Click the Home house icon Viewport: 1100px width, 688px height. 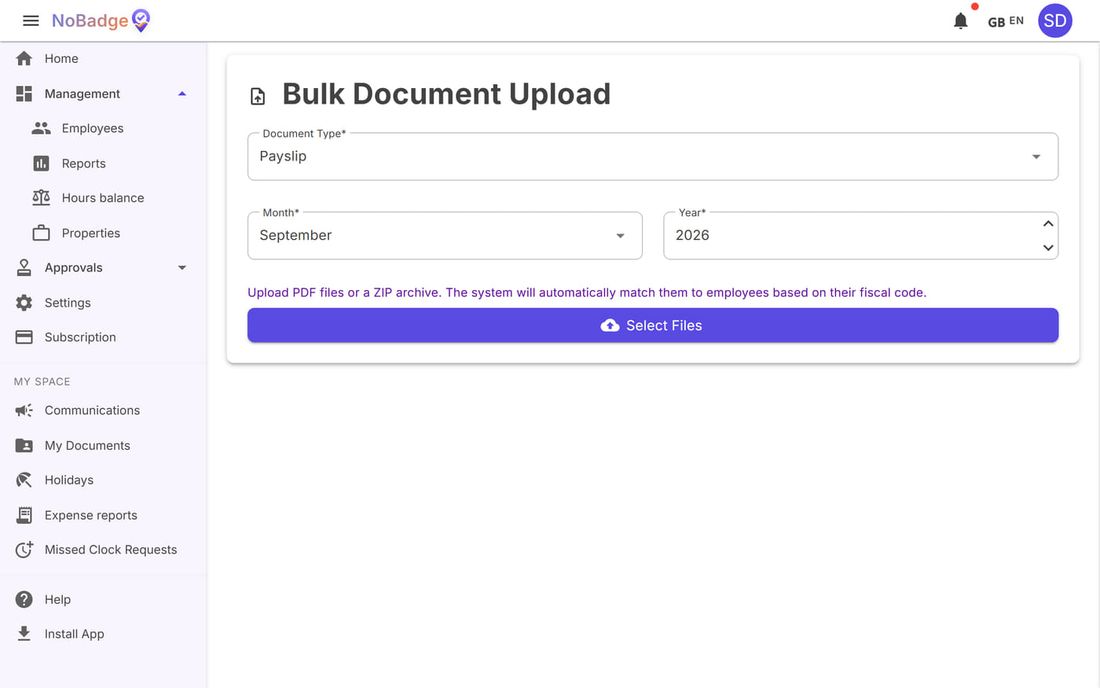[x=24, y=58]
